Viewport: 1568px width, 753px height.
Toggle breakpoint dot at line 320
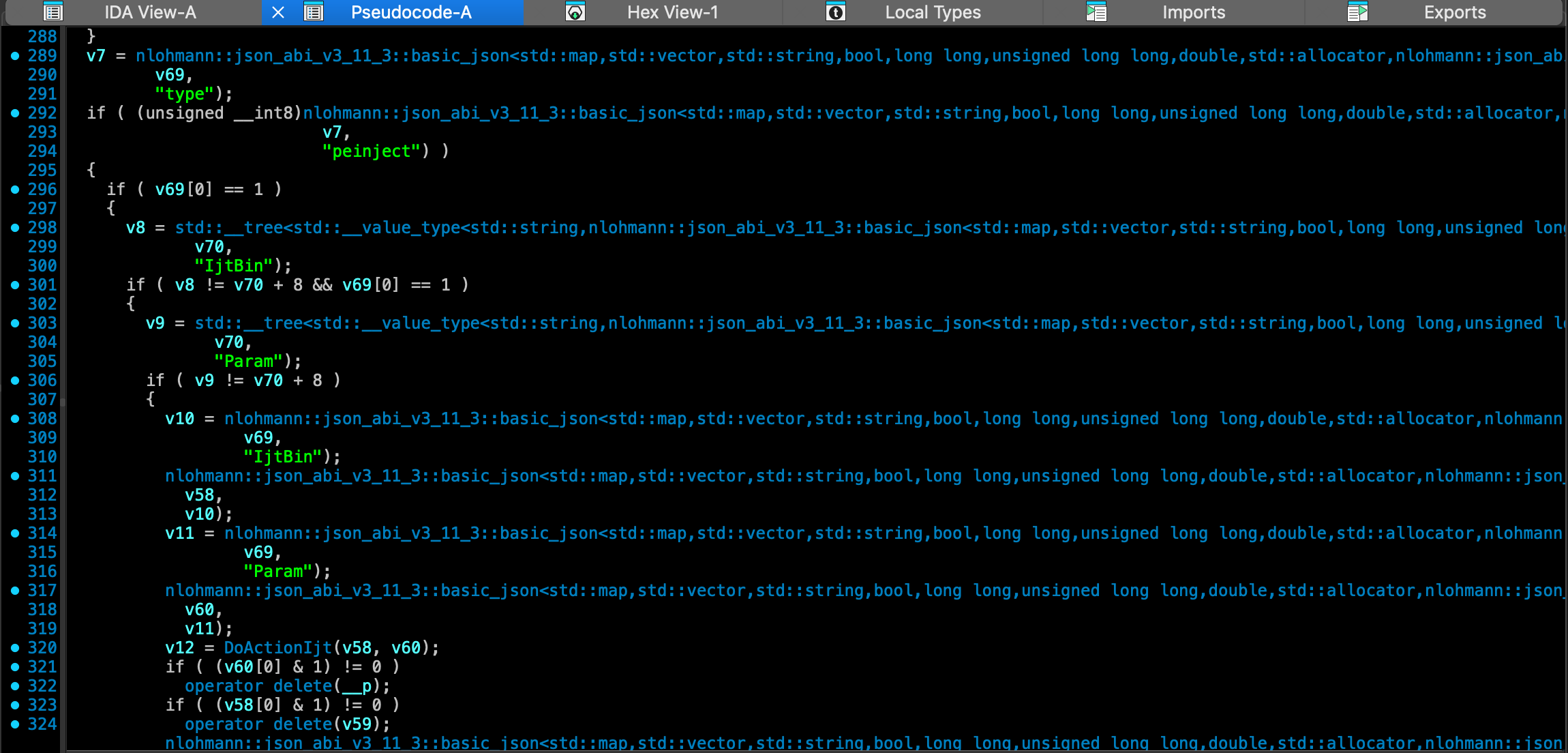pyautogui.click(x=15, y=648)
